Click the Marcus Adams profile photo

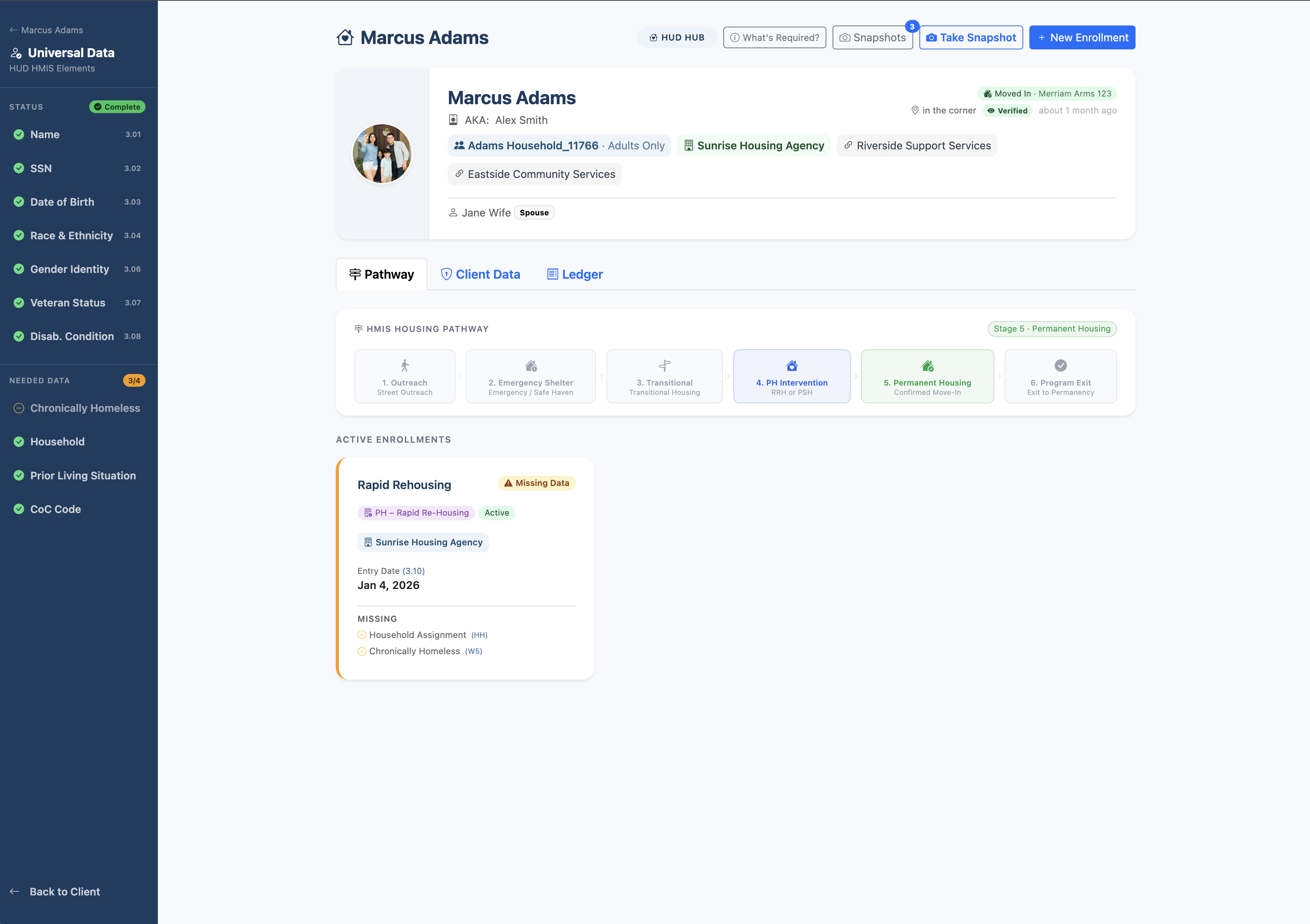[x=382, y=154]
